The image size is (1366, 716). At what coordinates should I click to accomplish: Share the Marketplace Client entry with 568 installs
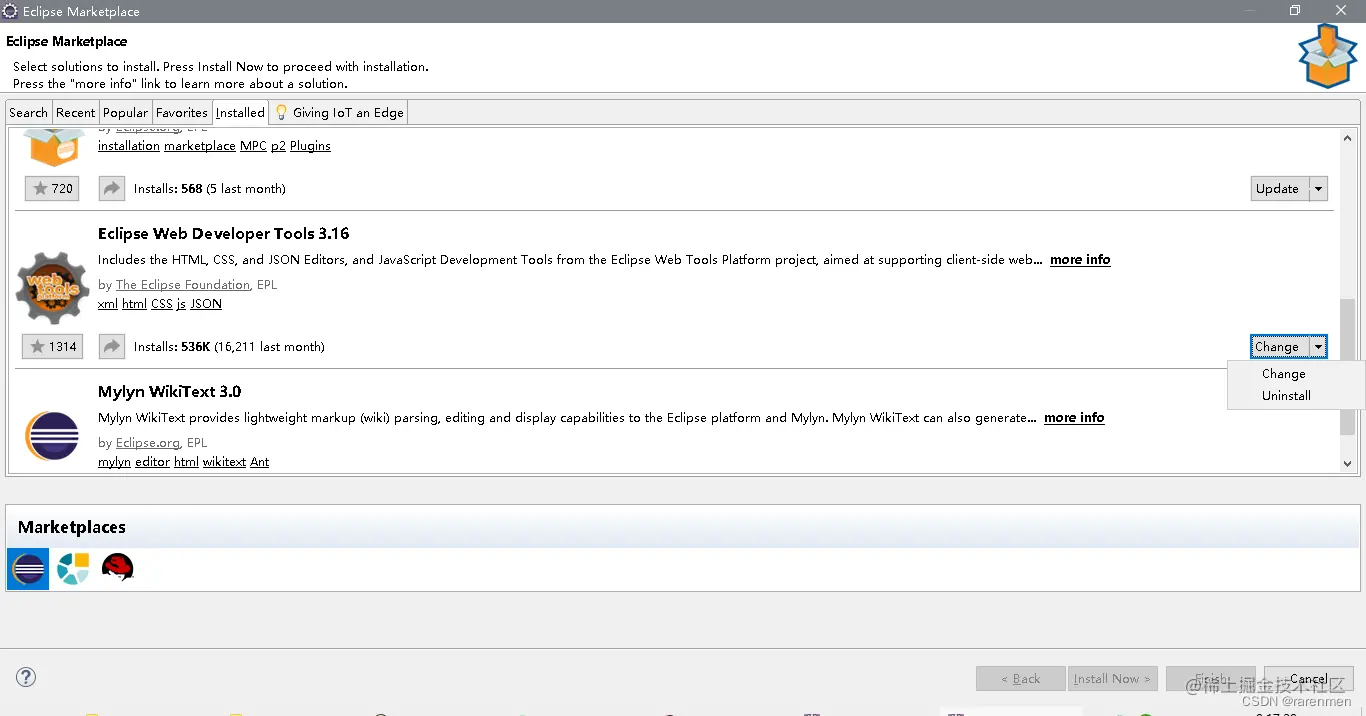point(112,189)
